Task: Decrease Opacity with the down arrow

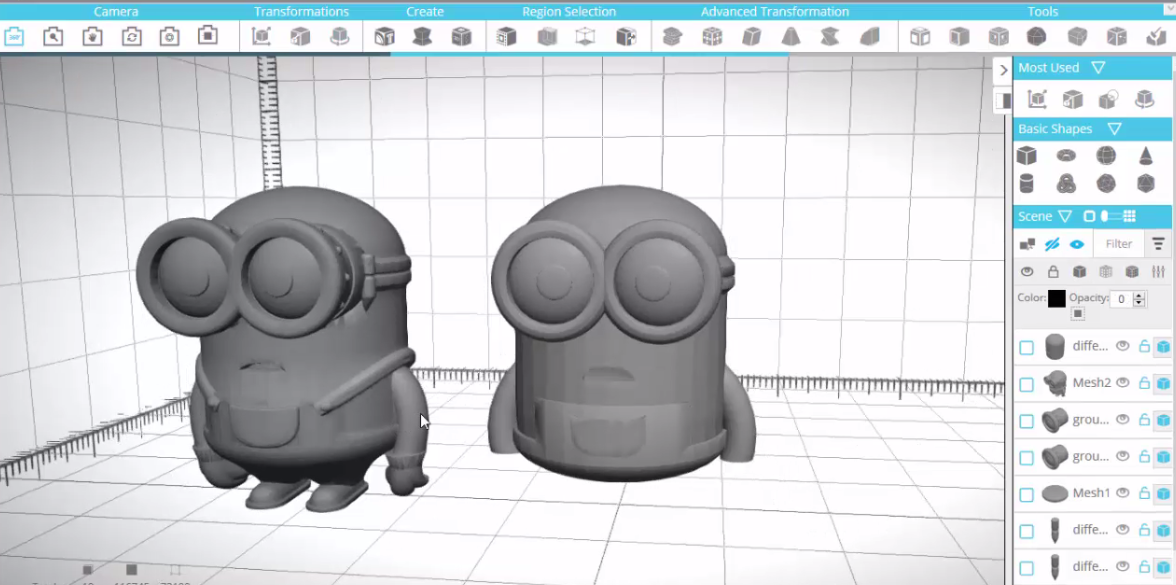Action: click(1139, 303)
